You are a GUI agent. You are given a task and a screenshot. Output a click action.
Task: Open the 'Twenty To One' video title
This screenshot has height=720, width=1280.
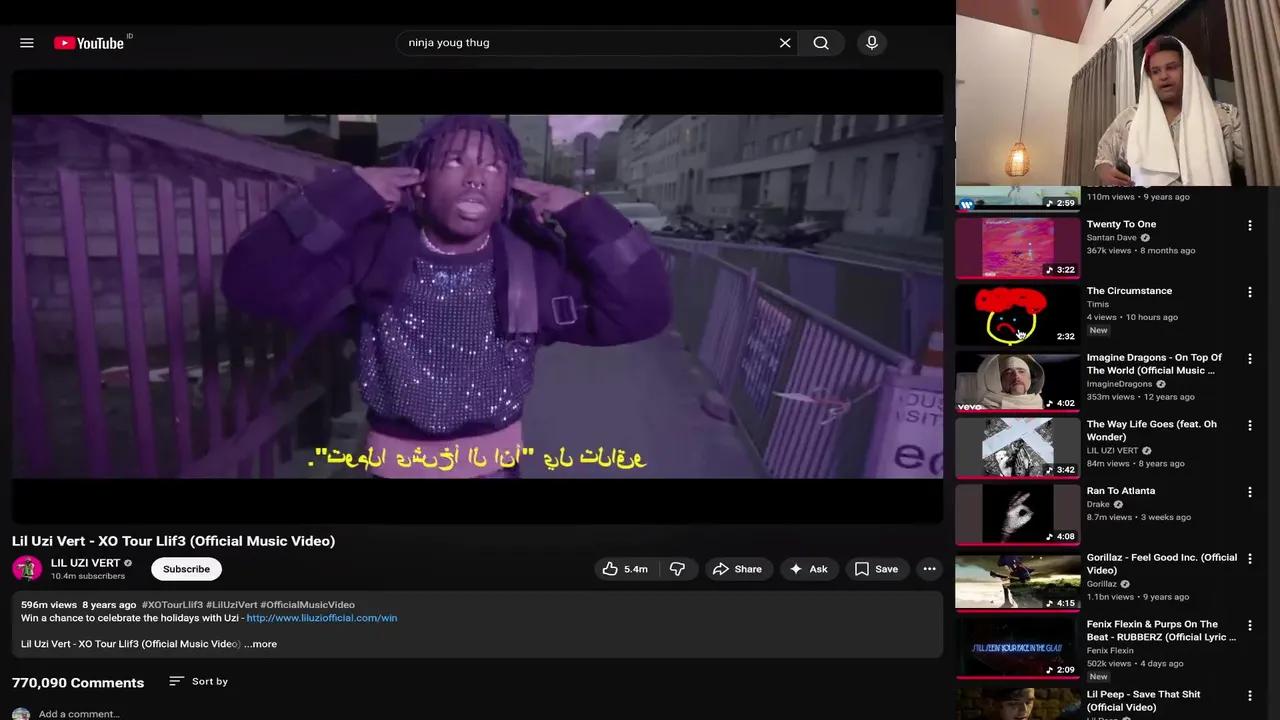pos(1121,224)
